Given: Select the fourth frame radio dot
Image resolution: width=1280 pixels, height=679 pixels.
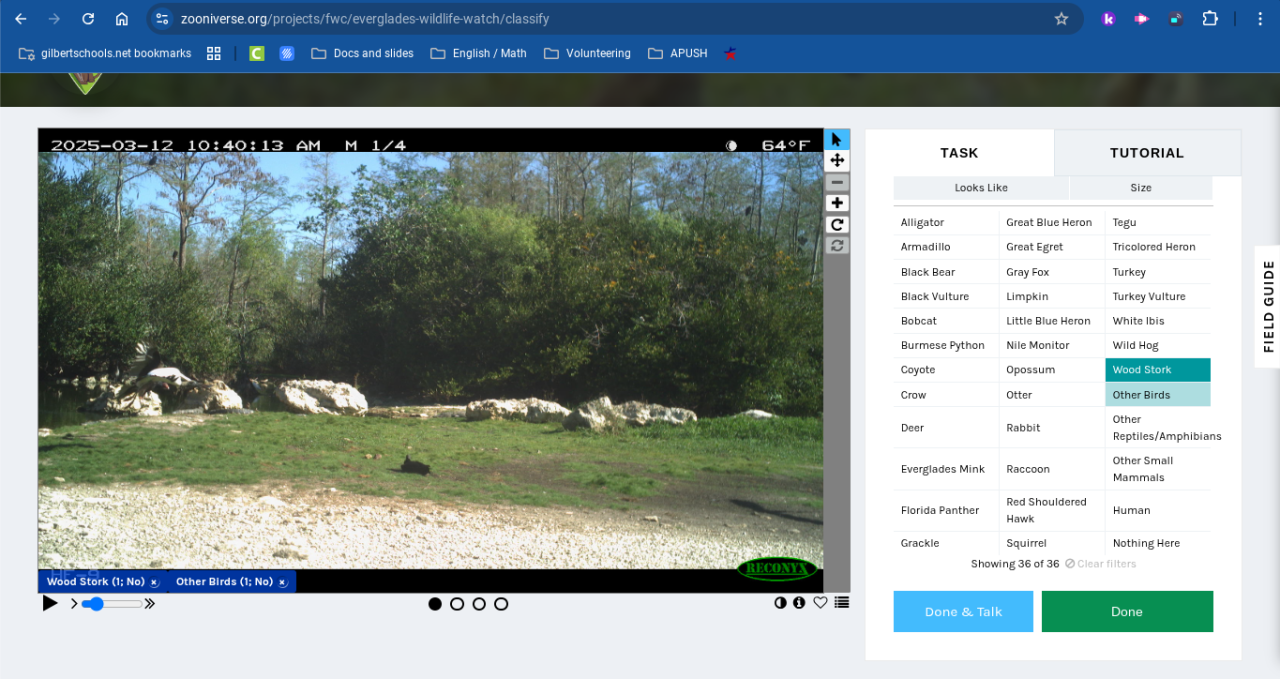Looking at the screenshot, I should (501, 604).
